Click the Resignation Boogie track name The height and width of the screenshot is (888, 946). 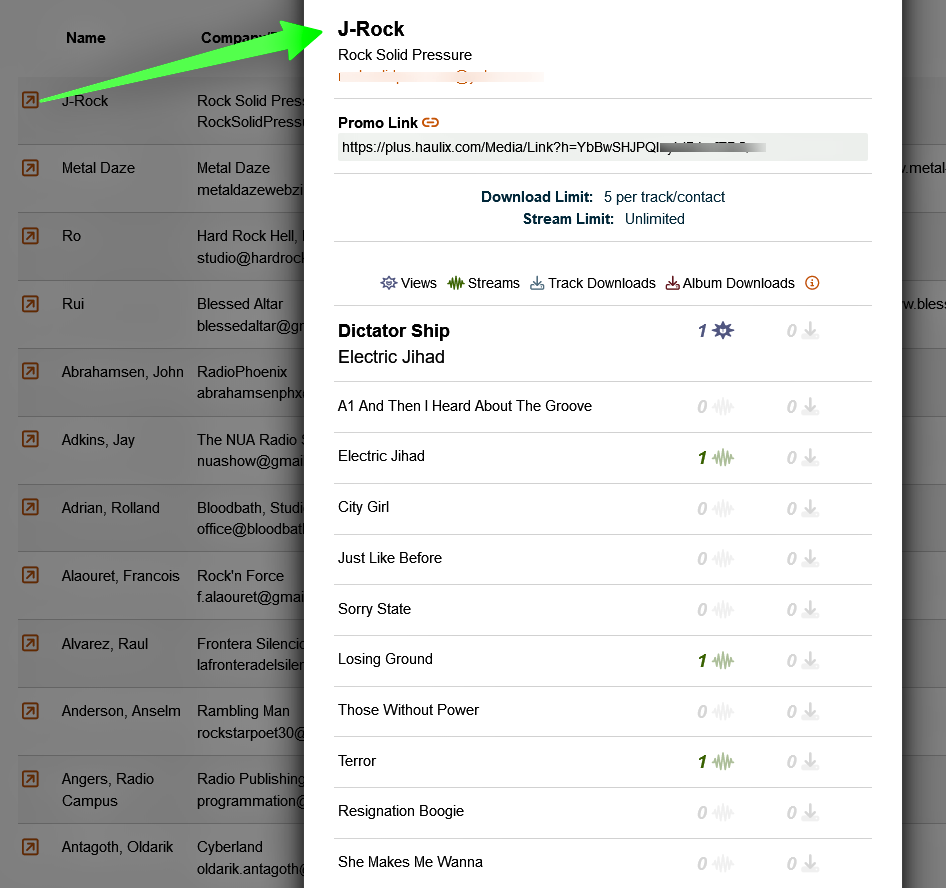coord(401,811)
